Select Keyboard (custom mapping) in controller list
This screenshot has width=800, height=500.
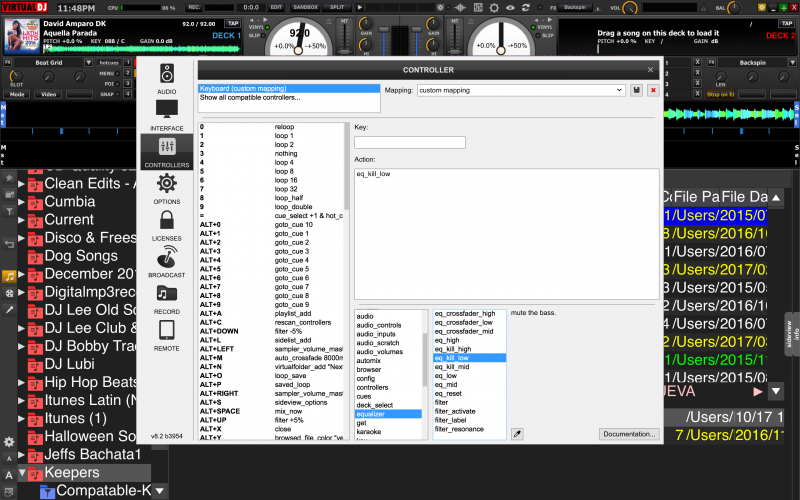click(x=289, y=88)
